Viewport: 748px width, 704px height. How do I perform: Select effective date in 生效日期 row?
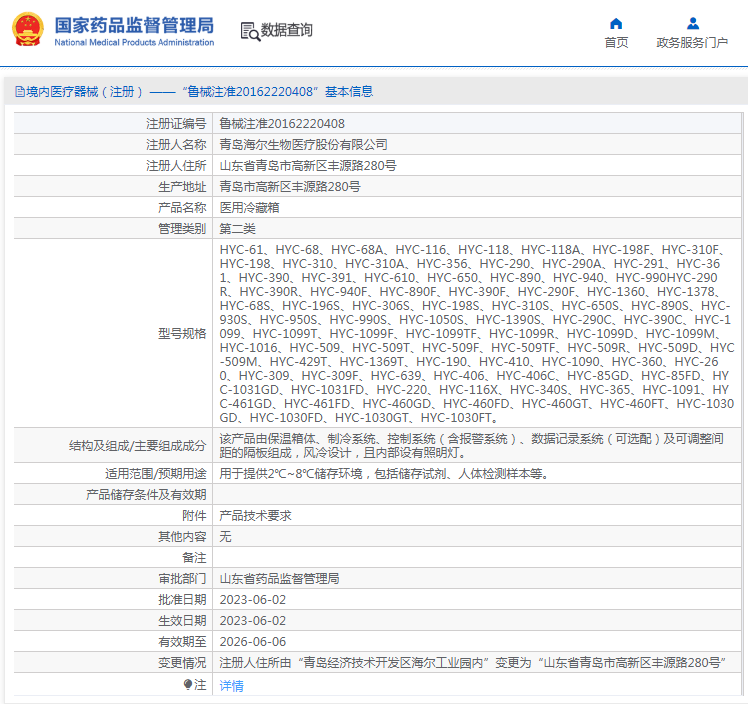[253, 621]
